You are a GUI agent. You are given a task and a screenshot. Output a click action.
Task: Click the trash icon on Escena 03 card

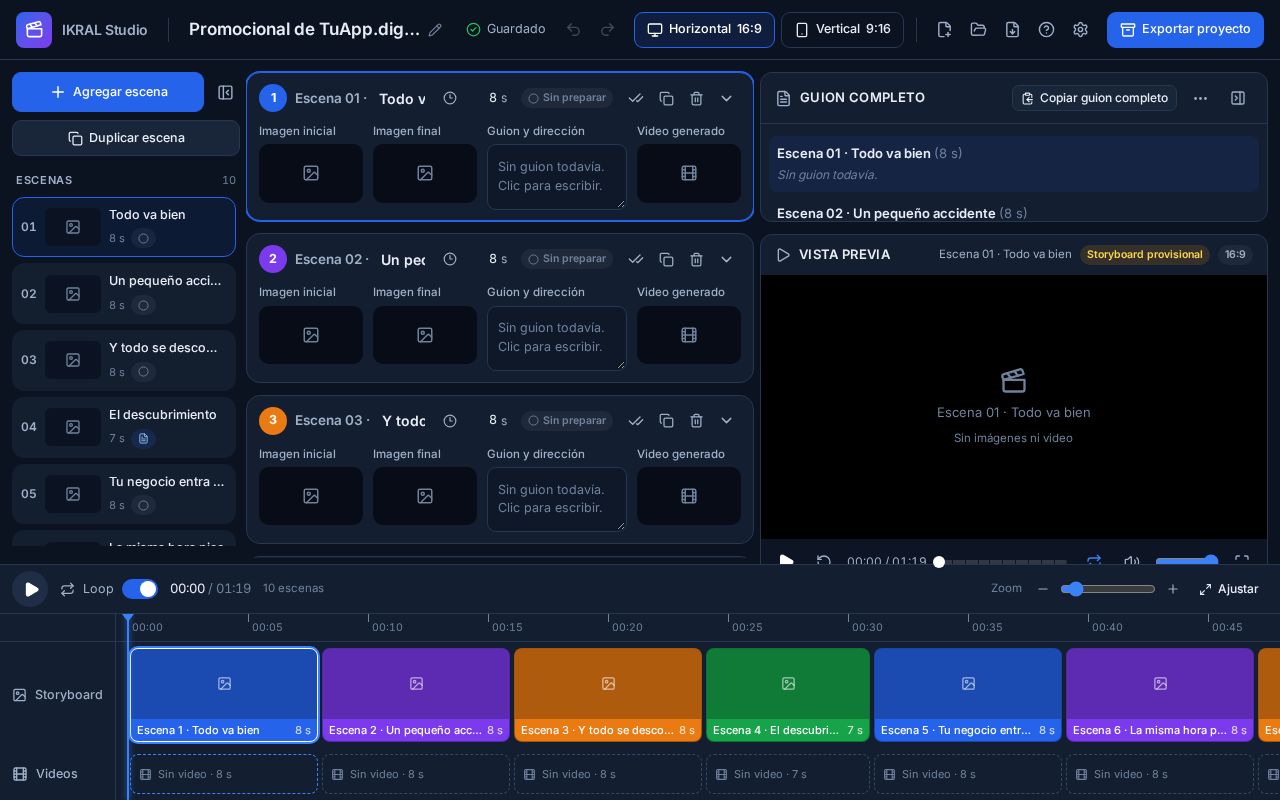pyautogui.click(x=696, y=420)
